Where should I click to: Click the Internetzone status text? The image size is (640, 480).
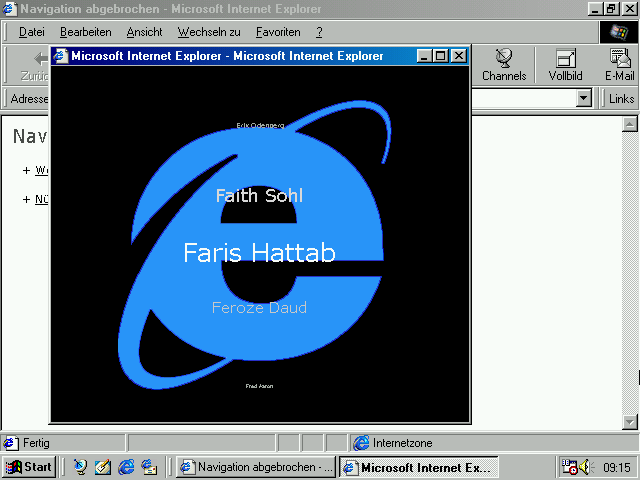click(x=402, y=443)
